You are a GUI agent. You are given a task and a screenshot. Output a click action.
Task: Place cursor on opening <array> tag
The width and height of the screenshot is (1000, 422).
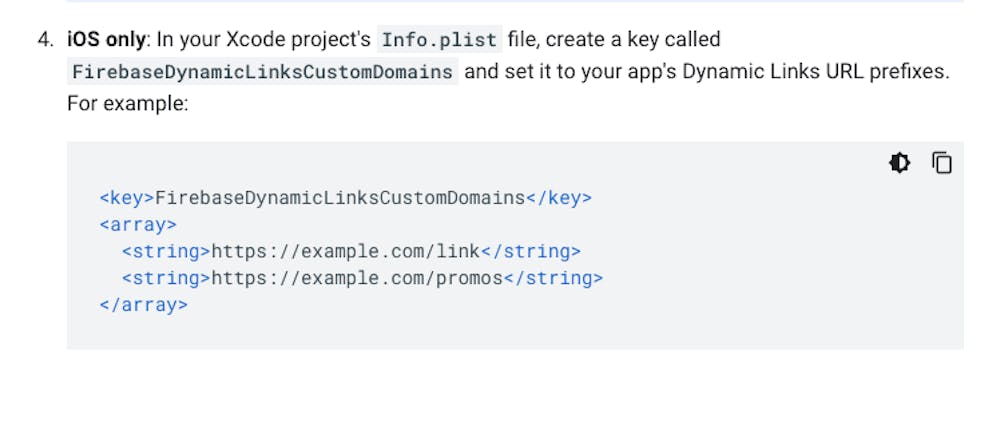pos(138,225)
